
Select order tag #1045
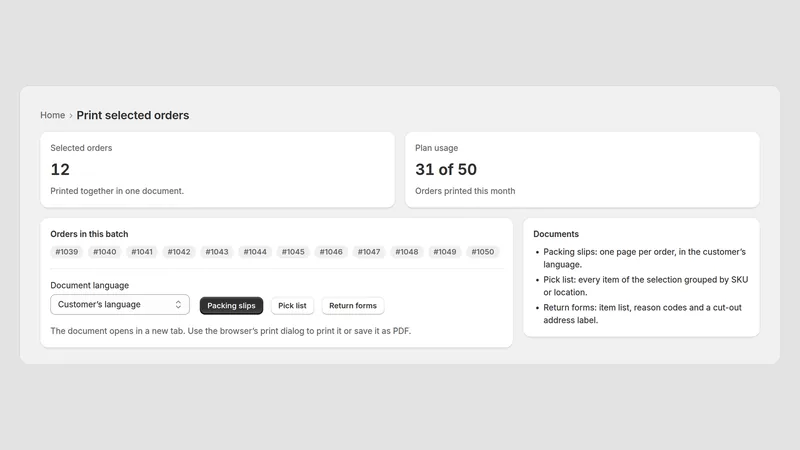[293, 252]
